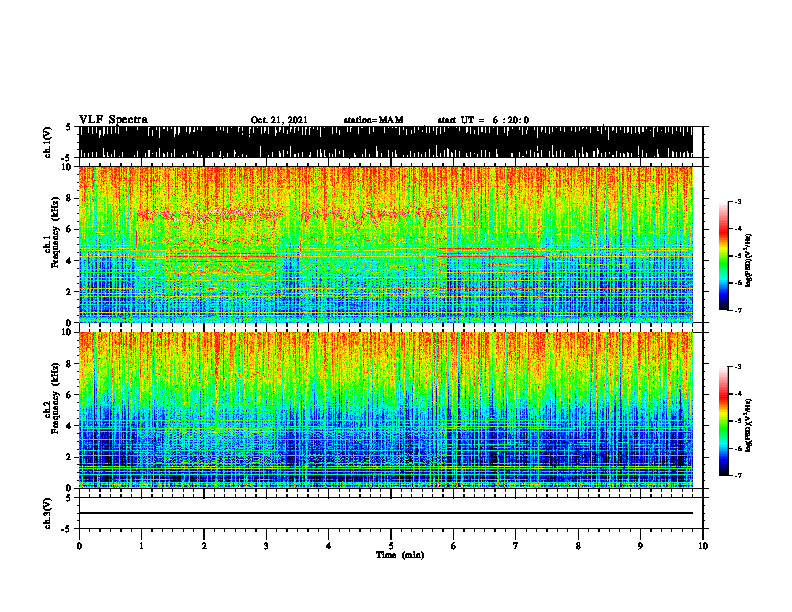The width and height of the screenshot is (792, 612).
Task: Click the ch.2 color scale bar
Action: coord(723,421)
